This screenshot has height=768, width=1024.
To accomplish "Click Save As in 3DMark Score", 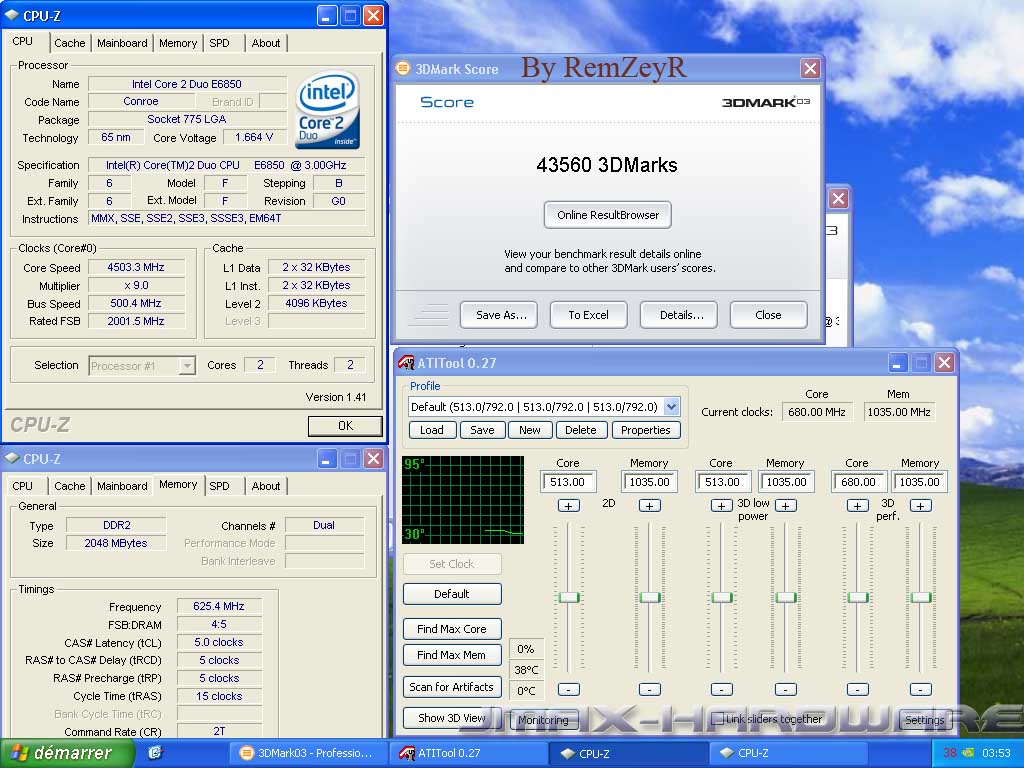I will tap(499, 315).
